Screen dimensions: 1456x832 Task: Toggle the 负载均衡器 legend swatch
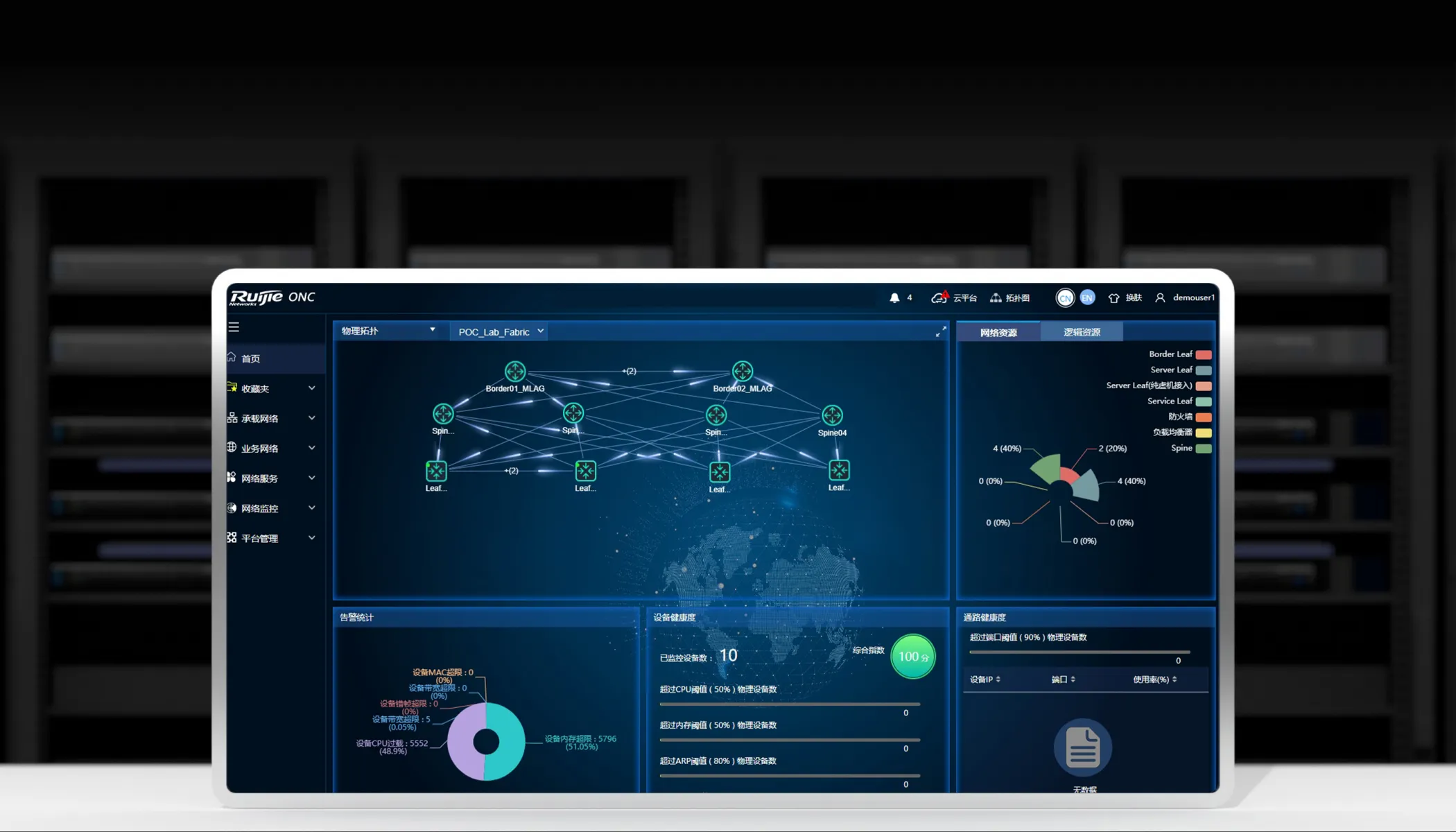tap(1204, 433)
